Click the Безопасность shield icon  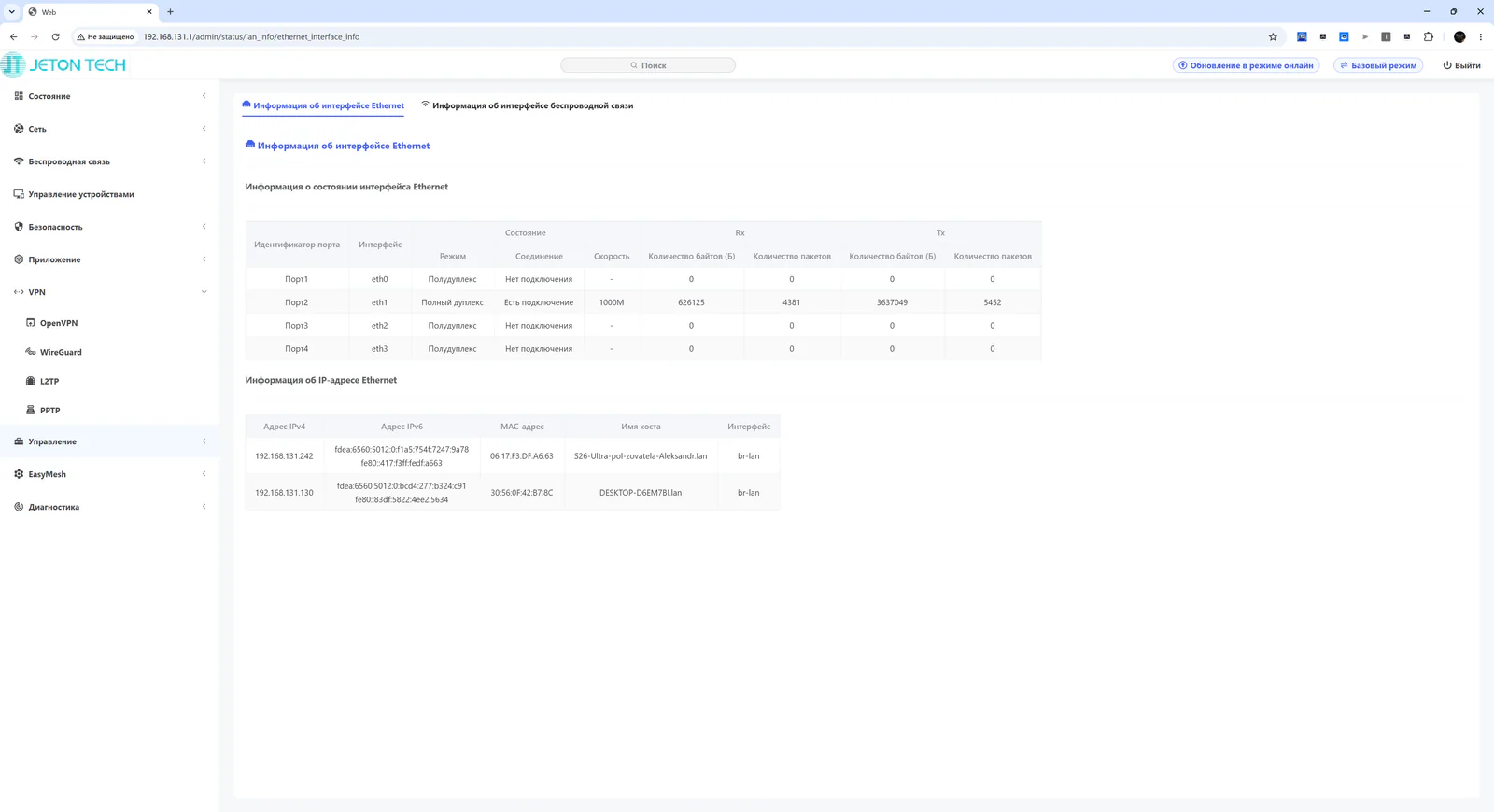pos(19,227)
